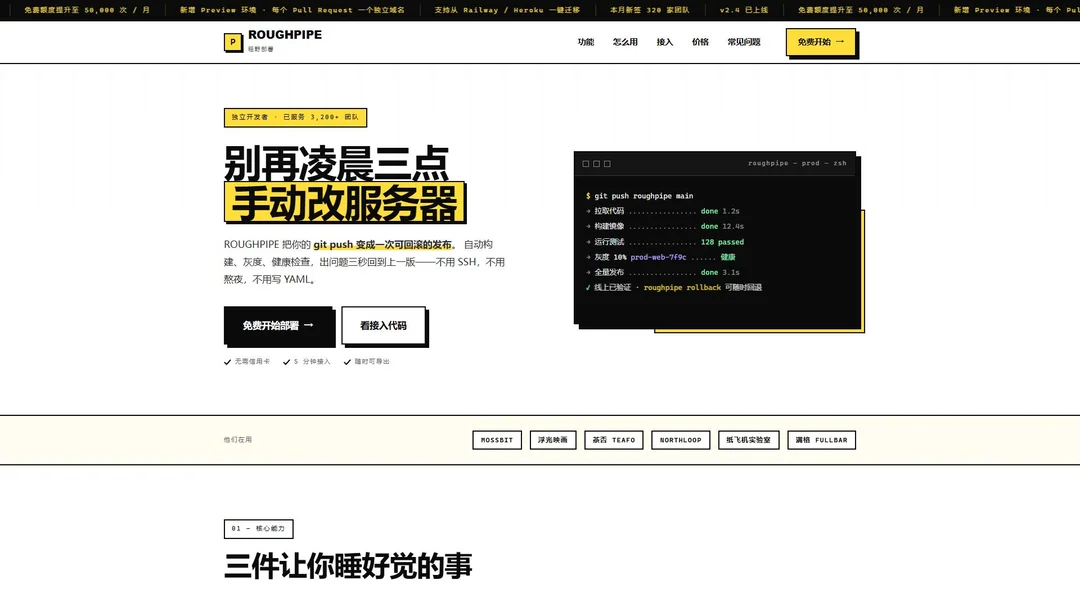This screenshot has height=607, width=1080.
Task: Click the git push roughpipe main command
Action: point(644,196)
